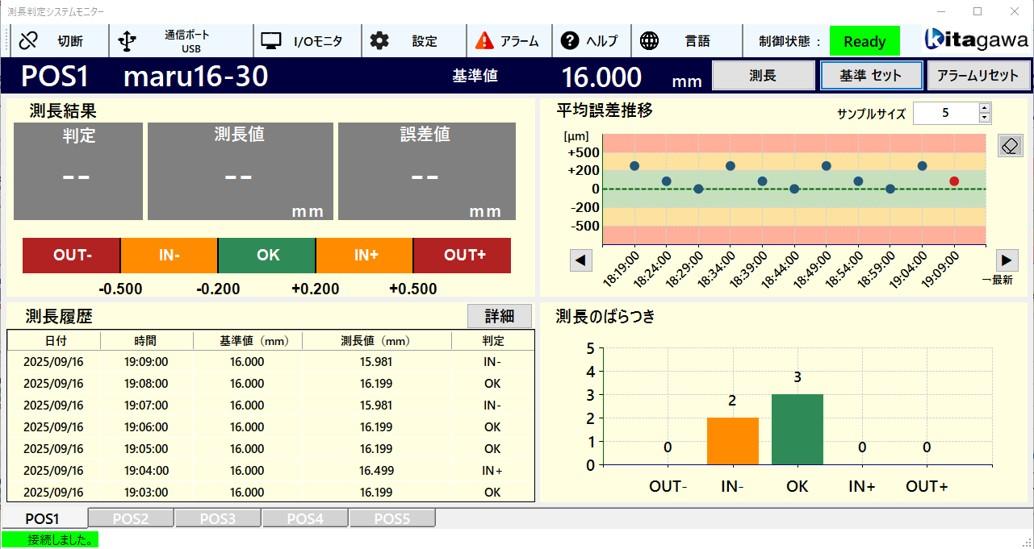Open settings (設定) via gear icon
The height and width of the screenshot is (549, 1034).
[x=380, y=41]
